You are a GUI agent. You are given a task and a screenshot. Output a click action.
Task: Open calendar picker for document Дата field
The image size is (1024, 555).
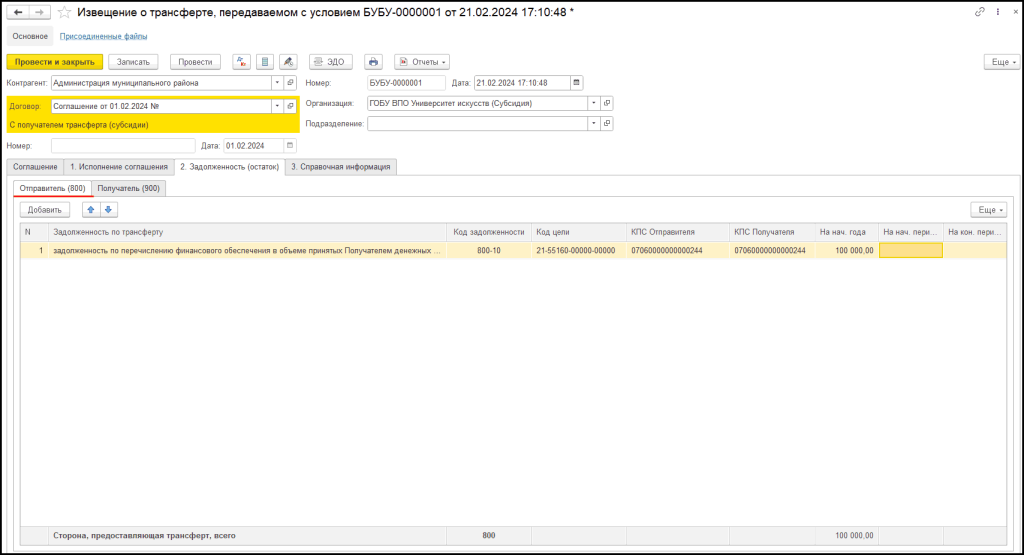pyautogui.click(x=576, y=83)
